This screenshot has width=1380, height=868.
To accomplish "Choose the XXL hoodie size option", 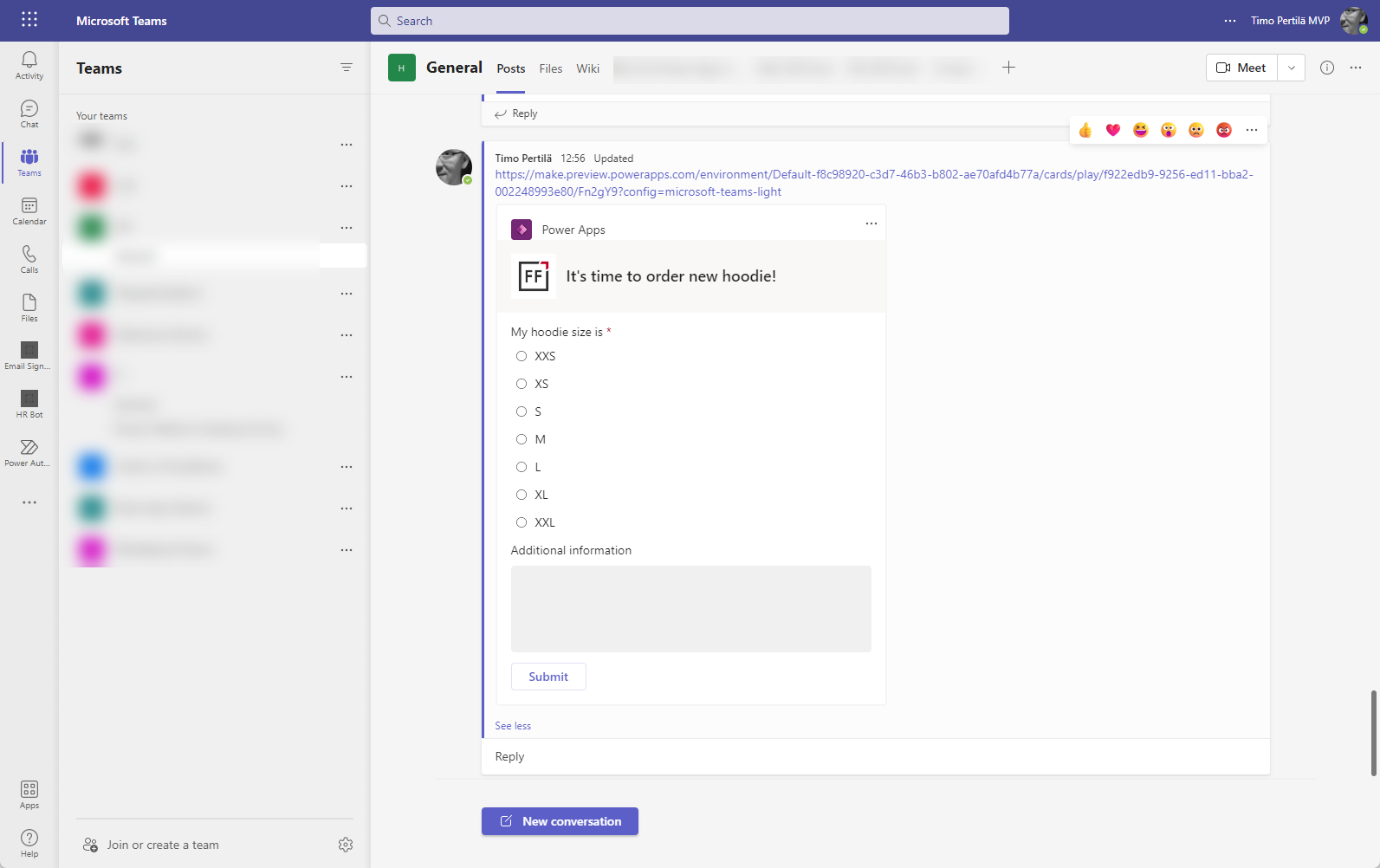I will [522, 522].
